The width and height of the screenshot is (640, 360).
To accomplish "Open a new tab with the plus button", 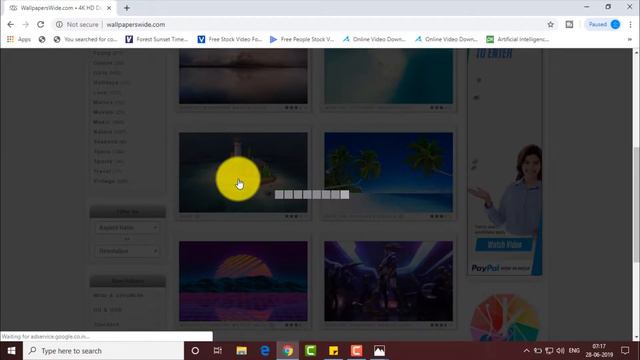I will pos(127,8).
